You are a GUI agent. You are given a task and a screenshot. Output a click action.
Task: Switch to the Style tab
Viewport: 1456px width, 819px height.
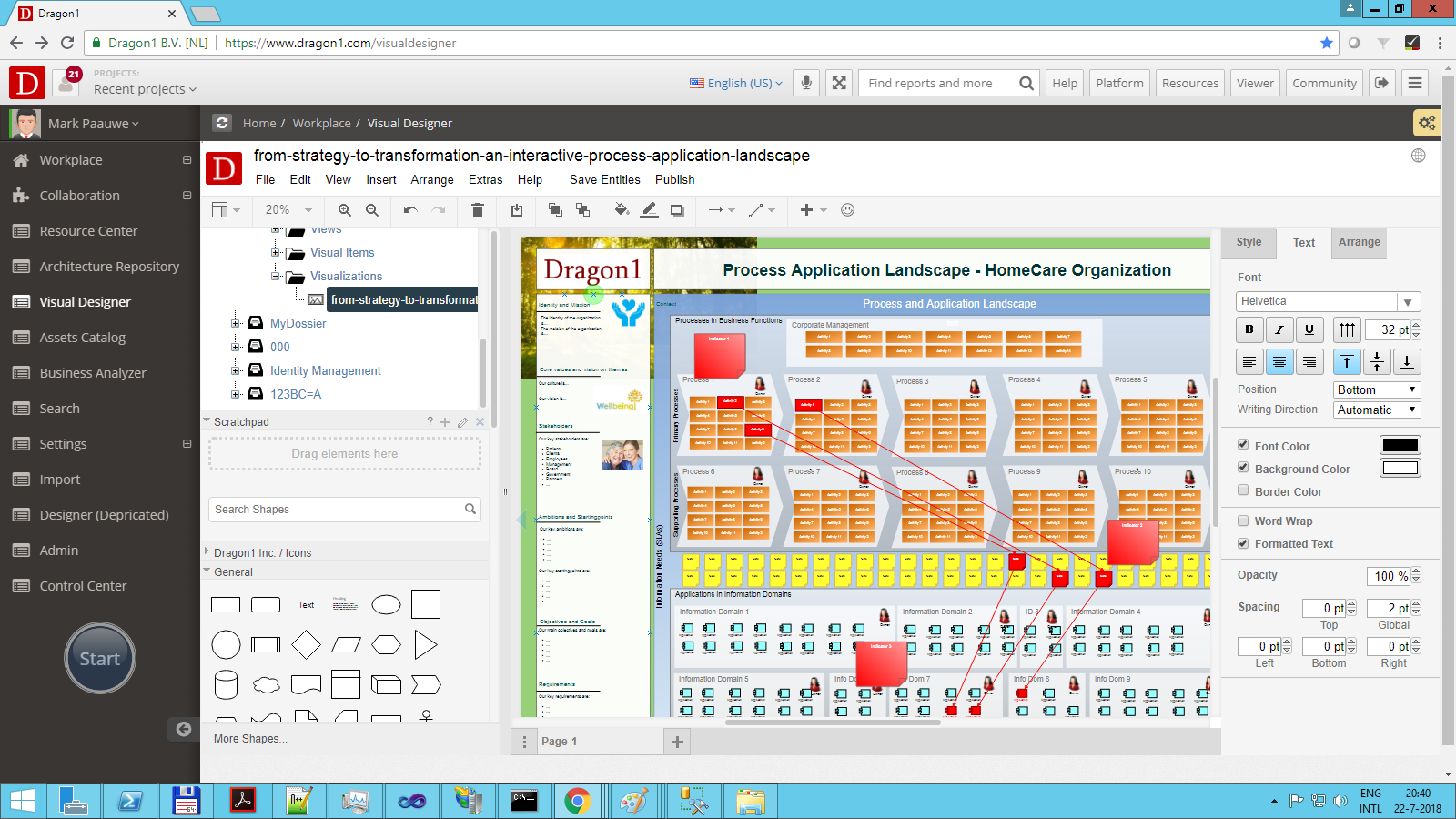[1248, 242]
